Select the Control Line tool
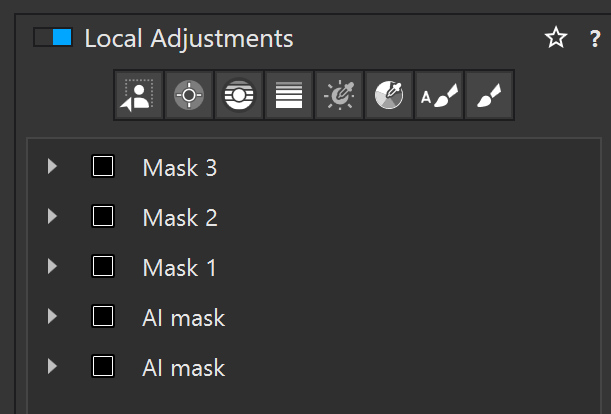 click(x=239, y=95)
